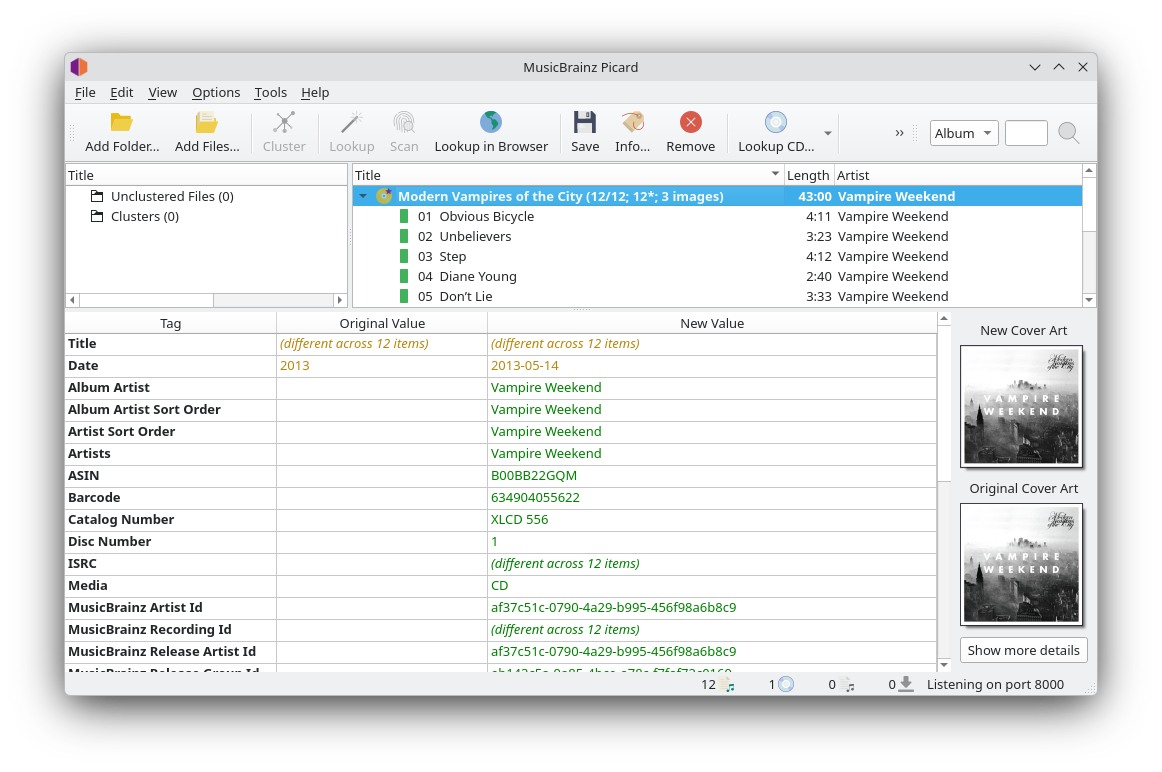The height and width of the screenshot is (772, 1162).
Task: Click the Unclustered Files folder icon
Action: 97,196
